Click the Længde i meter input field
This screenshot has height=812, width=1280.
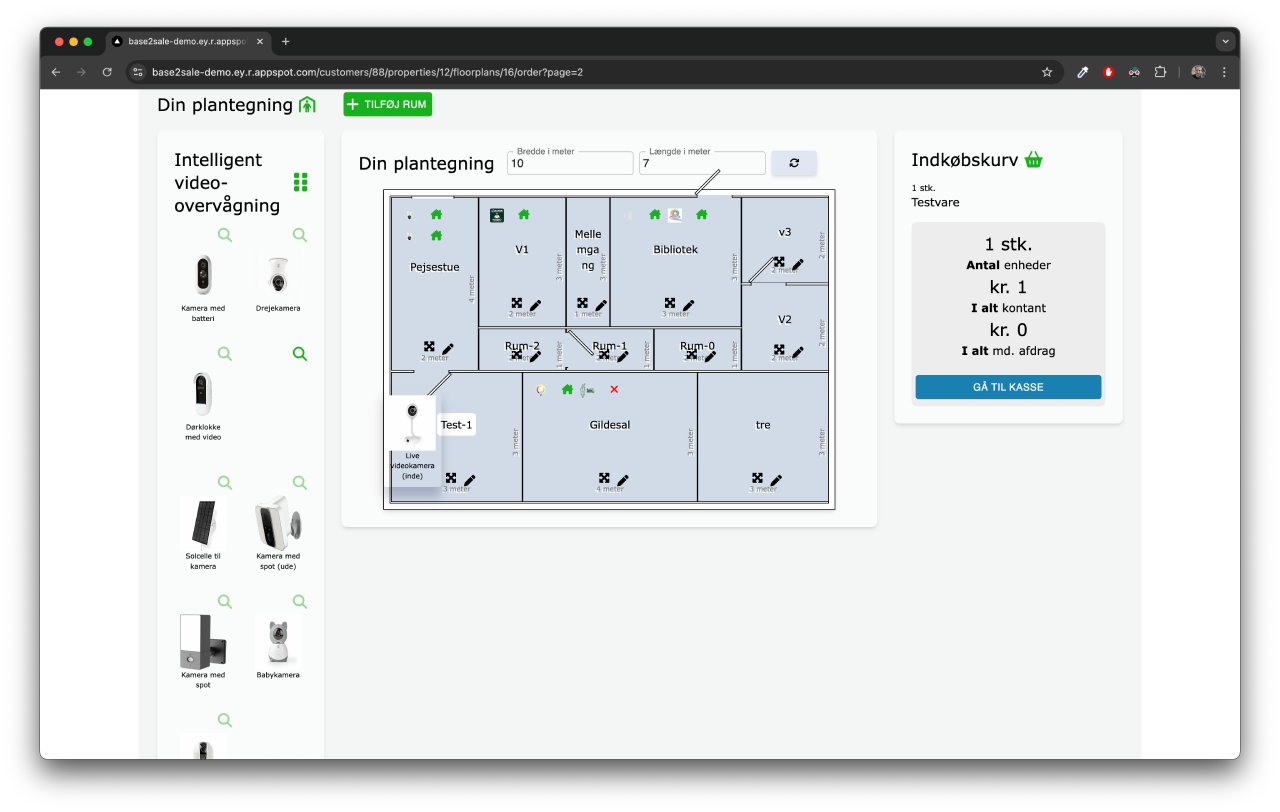(x=702, y=163)
